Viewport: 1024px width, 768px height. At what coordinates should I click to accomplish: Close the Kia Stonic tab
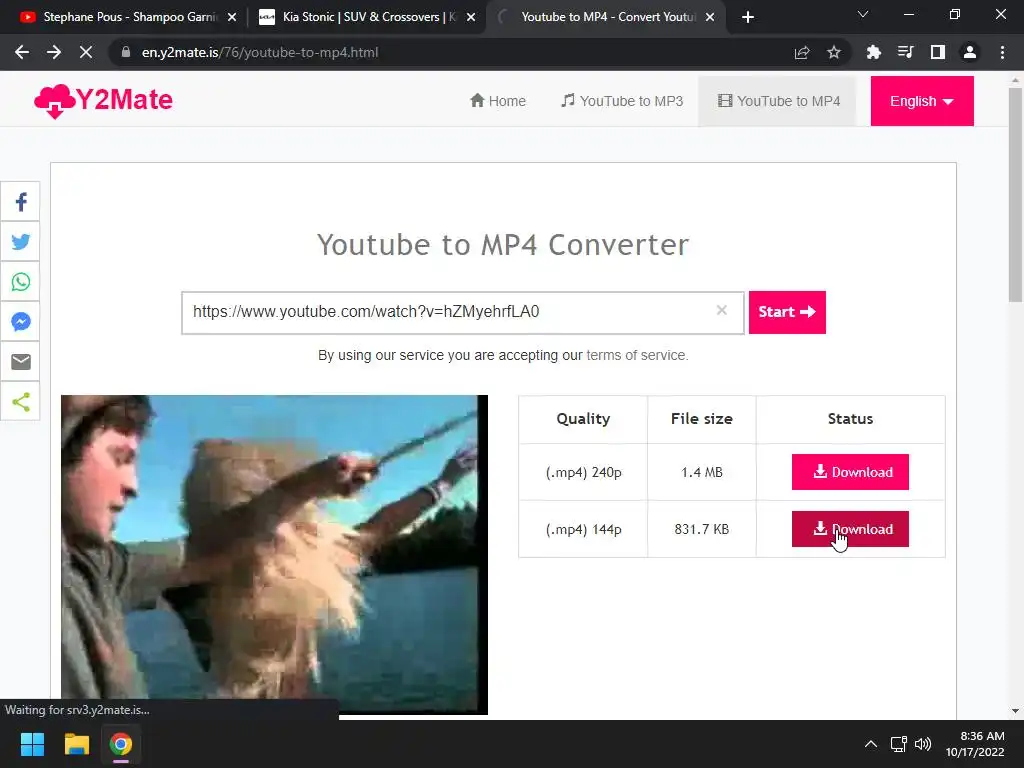[471, 18]
